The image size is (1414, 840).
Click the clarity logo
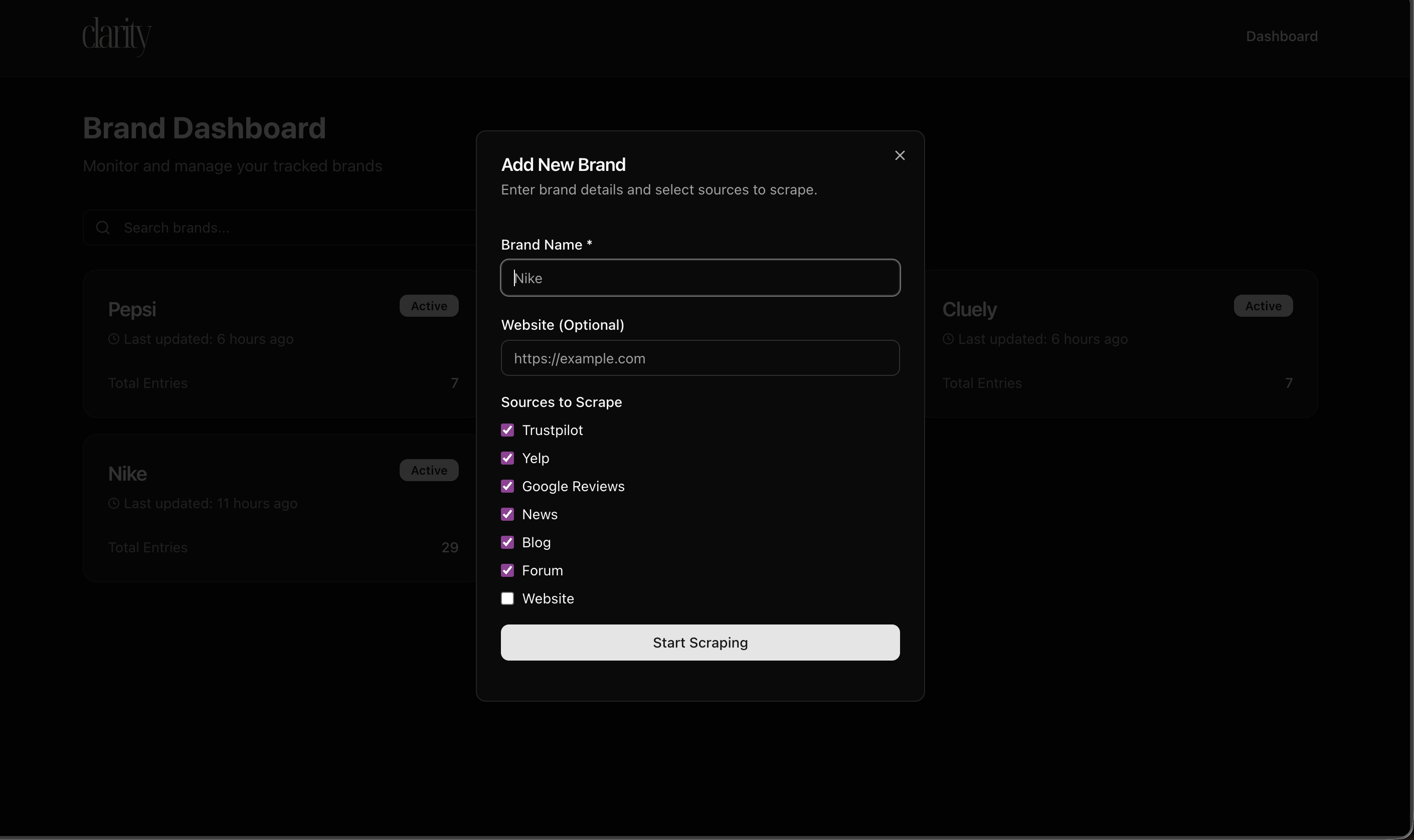pyautogui.click(x=117, y=36)
